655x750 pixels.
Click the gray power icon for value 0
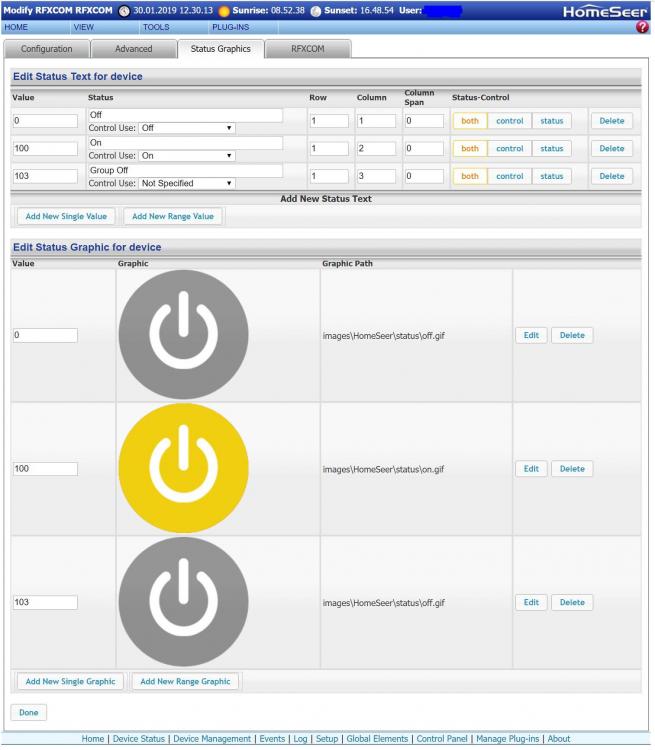(183, 335)
